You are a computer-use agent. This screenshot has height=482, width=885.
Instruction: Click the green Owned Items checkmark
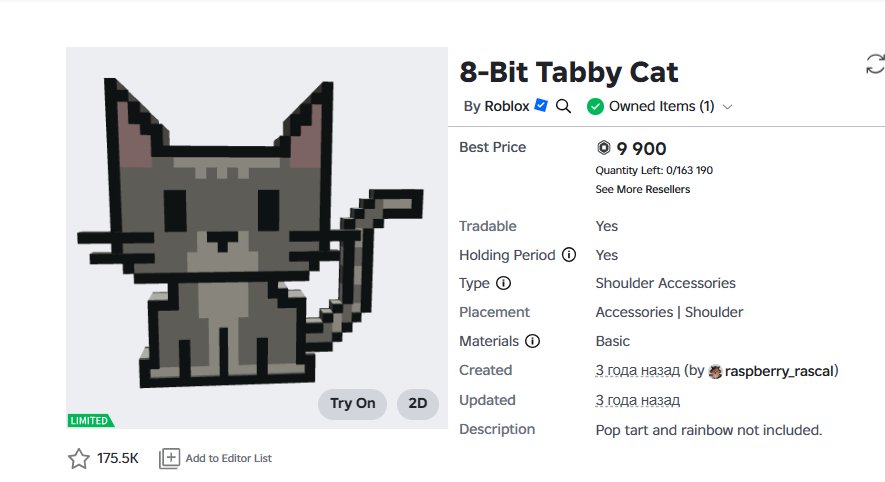pyautogui.click(x=595, y=106)
